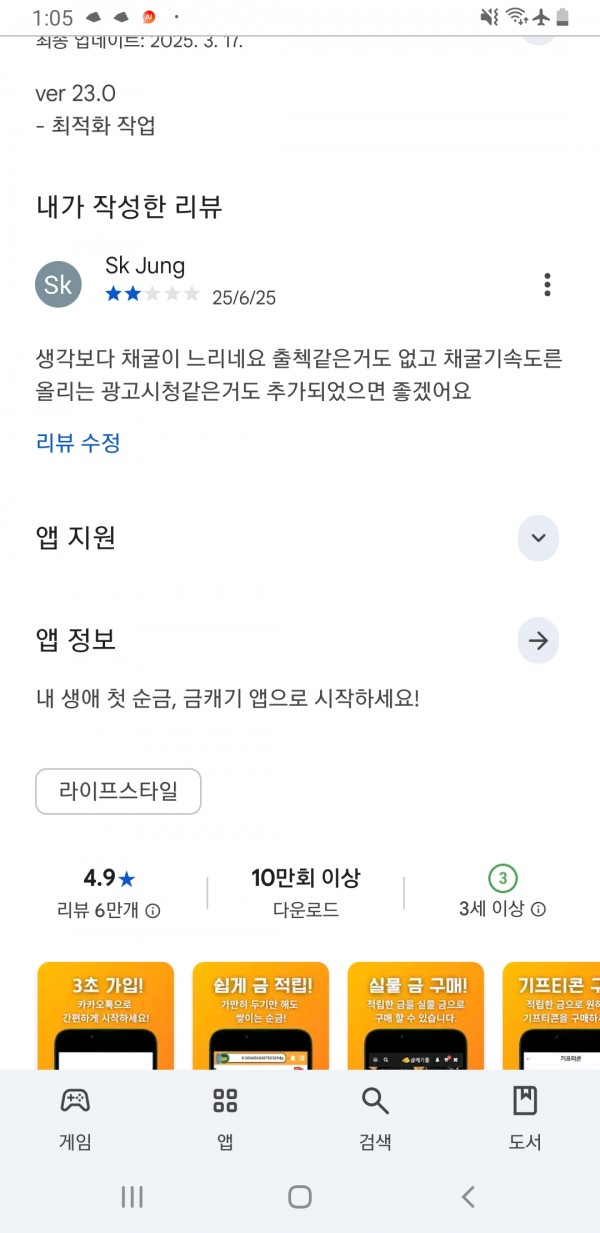Tap the info icon beside 3세 이상
Screen dimensions: 600x1233
[x=538, y=910]
